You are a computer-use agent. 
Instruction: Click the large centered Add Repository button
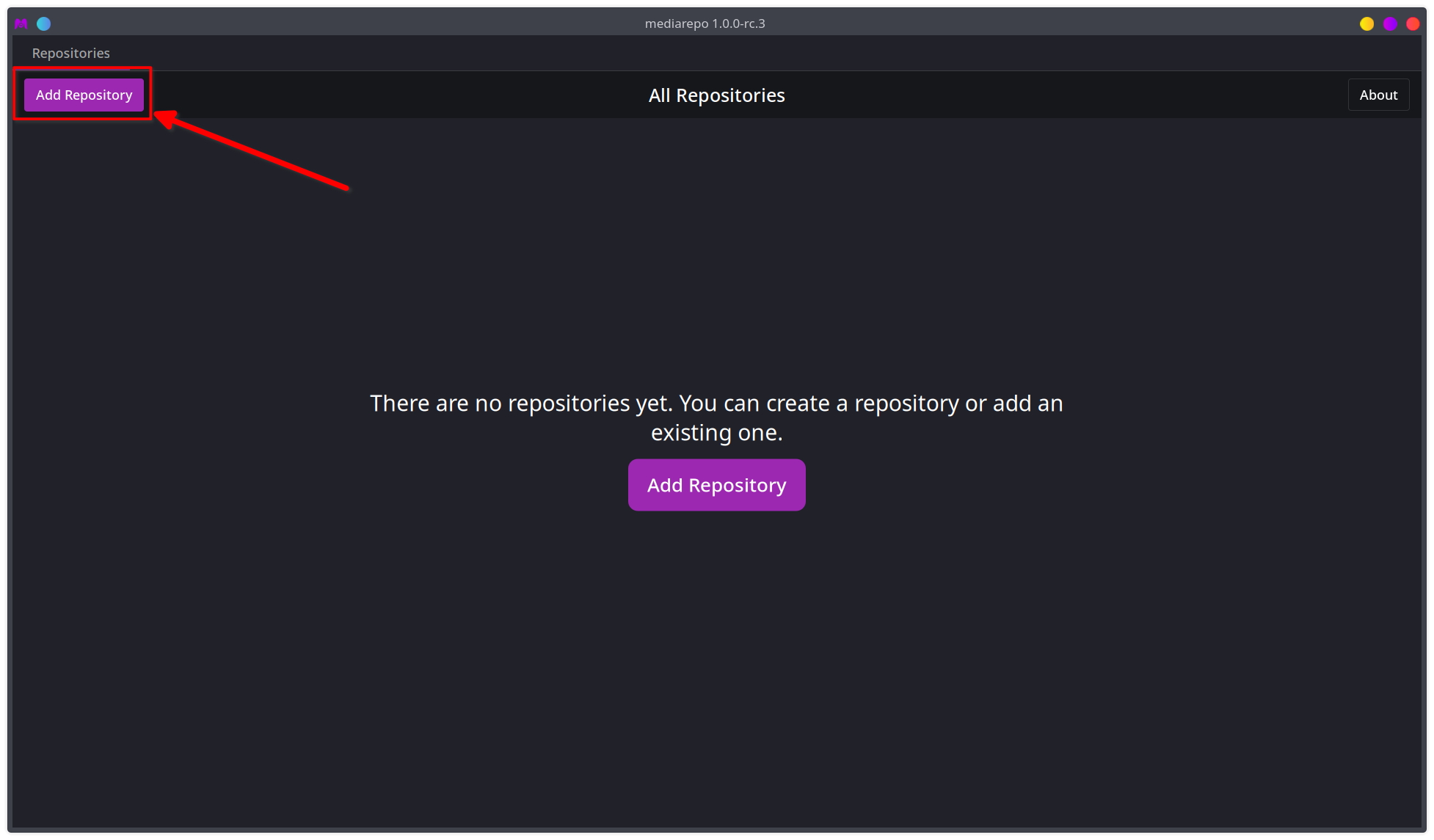716,485
